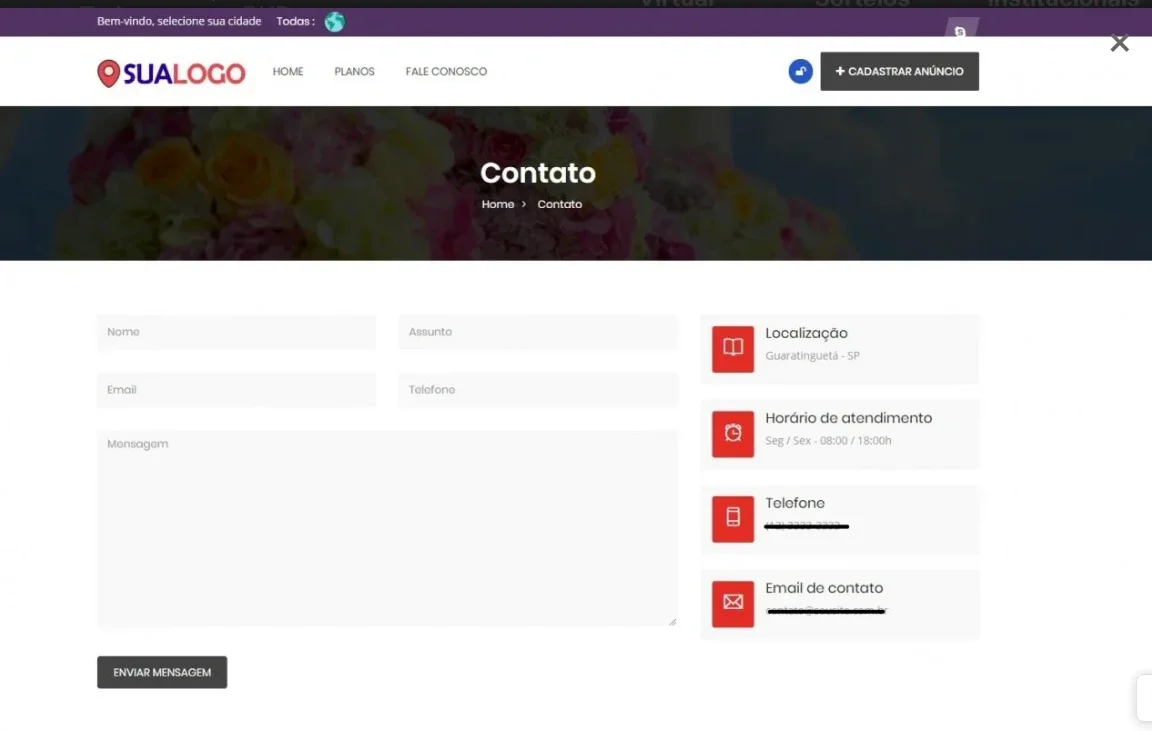1152x731 pixels.
Task: Click the ENVIAR MENSAGEM button
Action: 162,672
